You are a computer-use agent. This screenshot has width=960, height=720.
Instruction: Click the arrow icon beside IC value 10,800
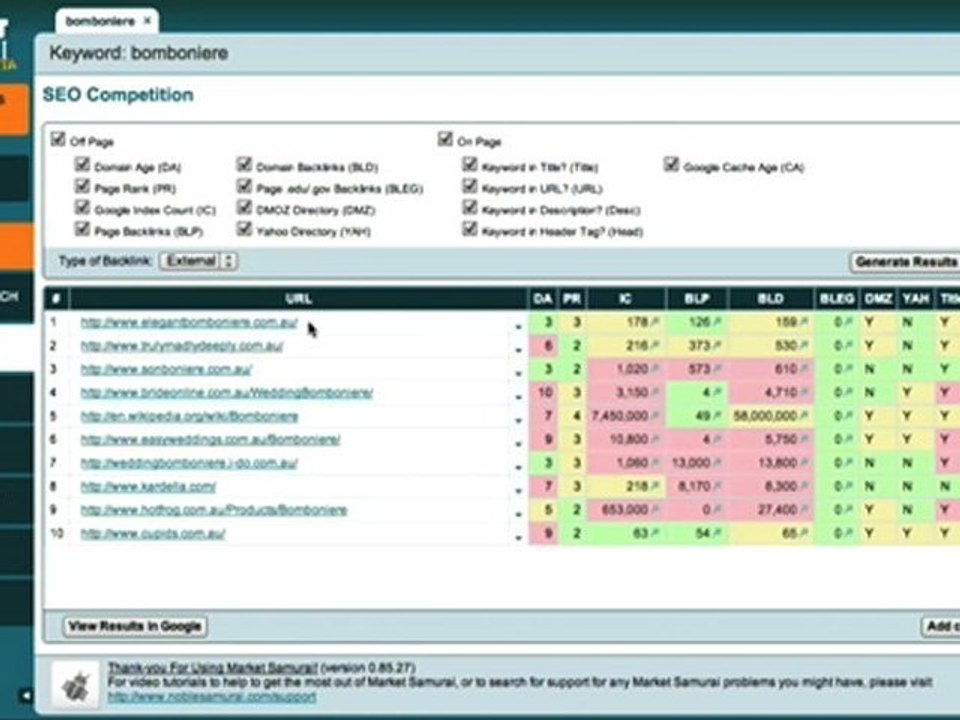654,440
